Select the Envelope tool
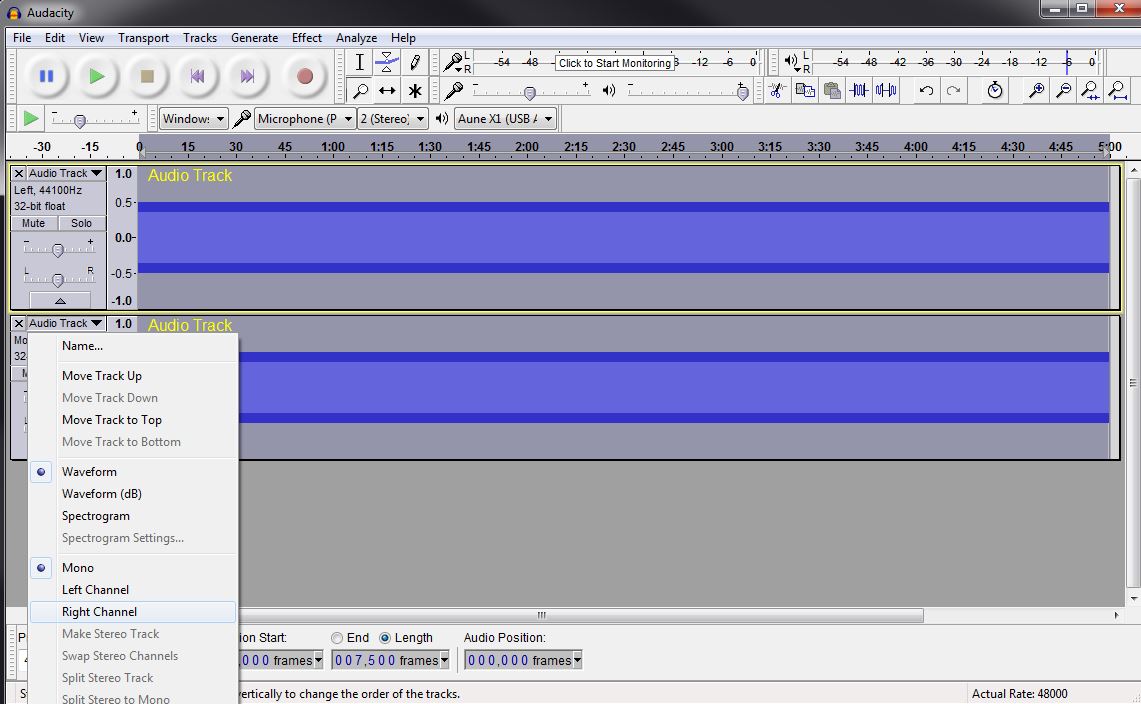 pyautogui.click(x=387, y=63)
